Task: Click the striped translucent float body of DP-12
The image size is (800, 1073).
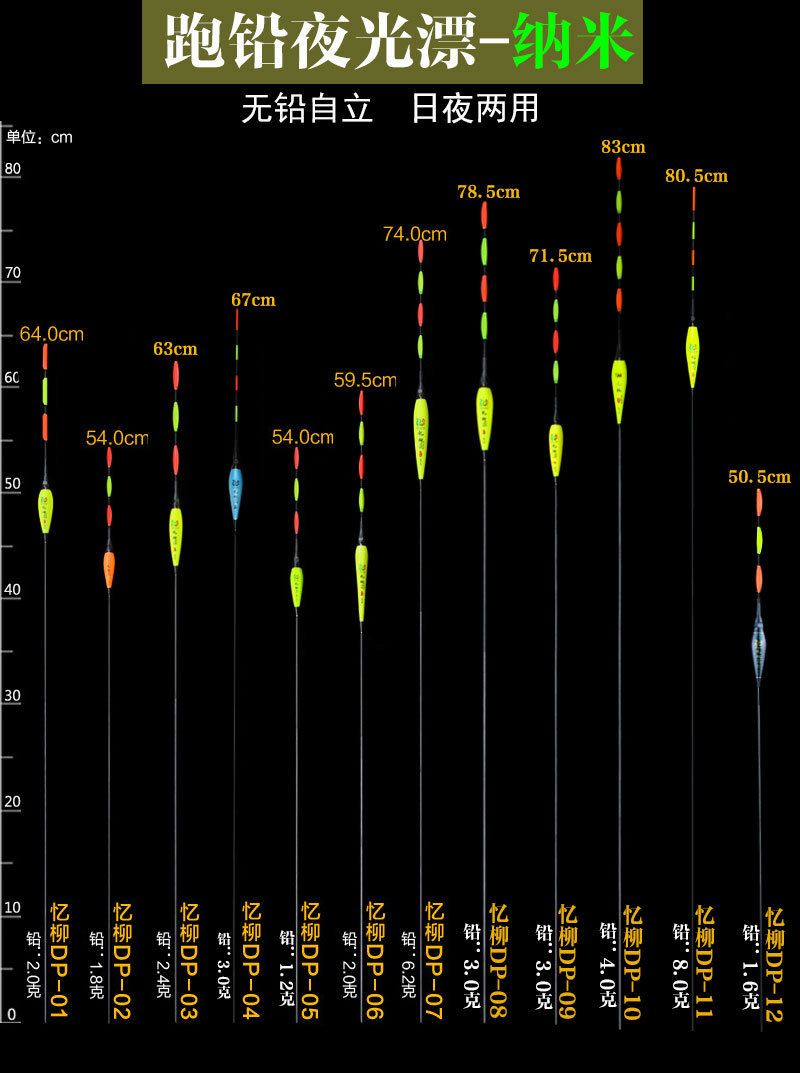Action: click(759, 645)
